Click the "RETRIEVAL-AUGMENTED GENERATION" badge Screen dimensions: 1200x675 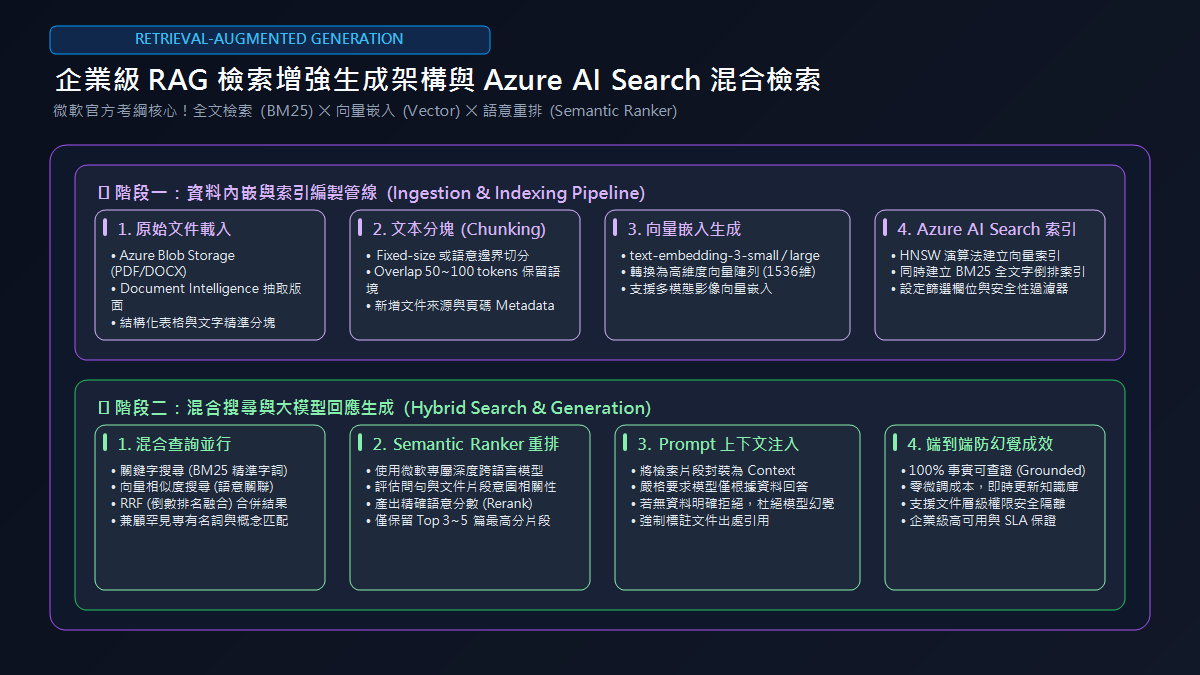point(270,39)
